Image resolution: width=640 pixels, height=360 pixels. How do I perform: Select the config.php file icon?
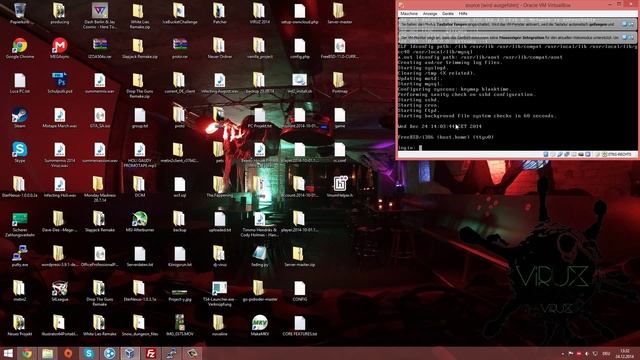tap(300, 49)
